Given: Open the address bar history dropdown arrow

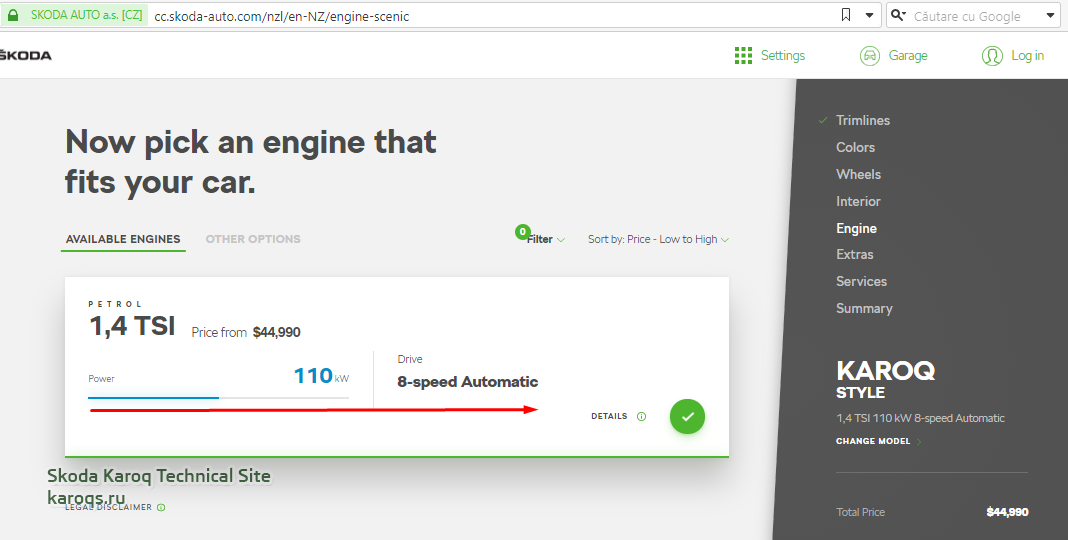Looking at the screenshot, I should (x=869, y=16).
